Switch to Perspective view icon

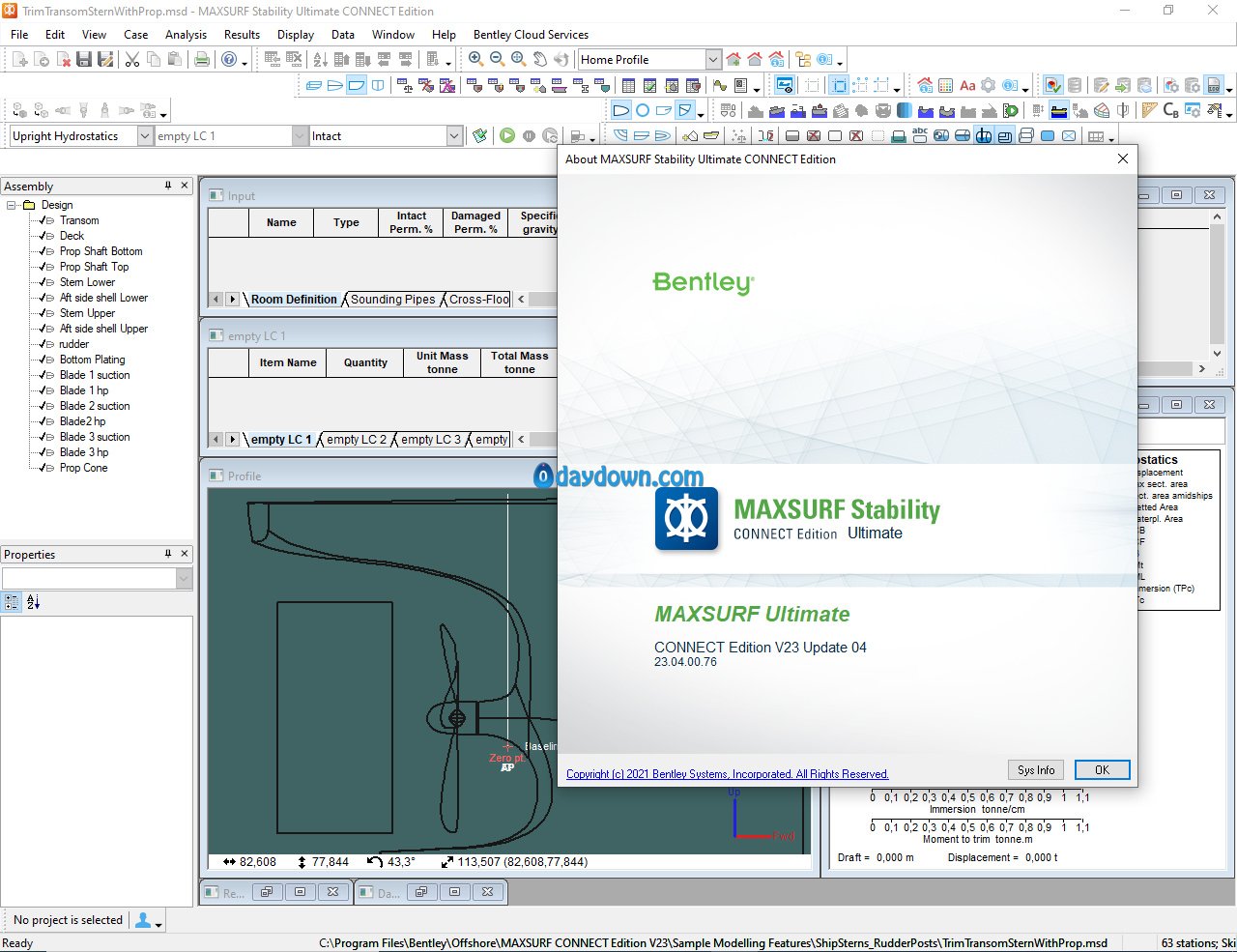pyautogui.click(x=313, y=85)
